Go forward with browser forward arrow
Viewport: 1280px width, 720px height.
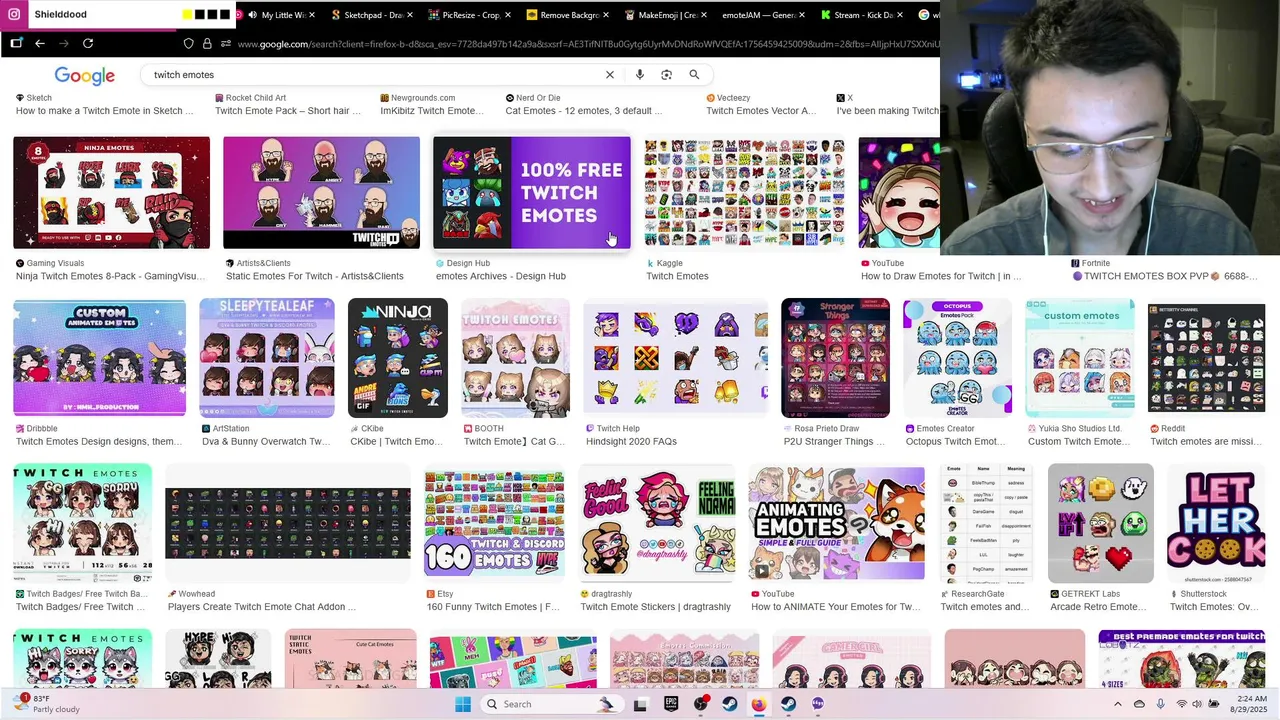click(64, 43)
